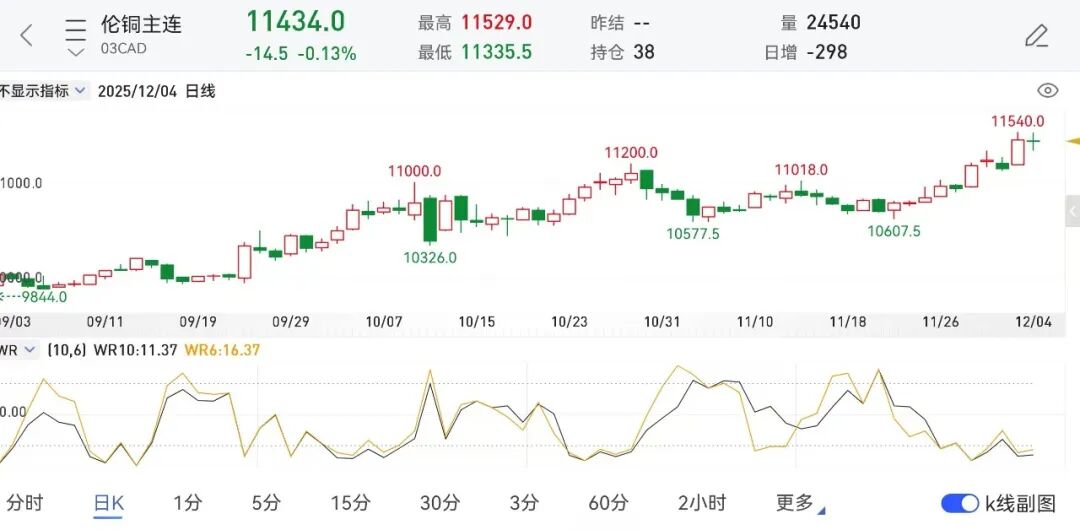Image resolution: width=1080 pixels, height=530 pixels.
Task: Click the yellow current price arrow marker
Action: tap(1072, 141)
